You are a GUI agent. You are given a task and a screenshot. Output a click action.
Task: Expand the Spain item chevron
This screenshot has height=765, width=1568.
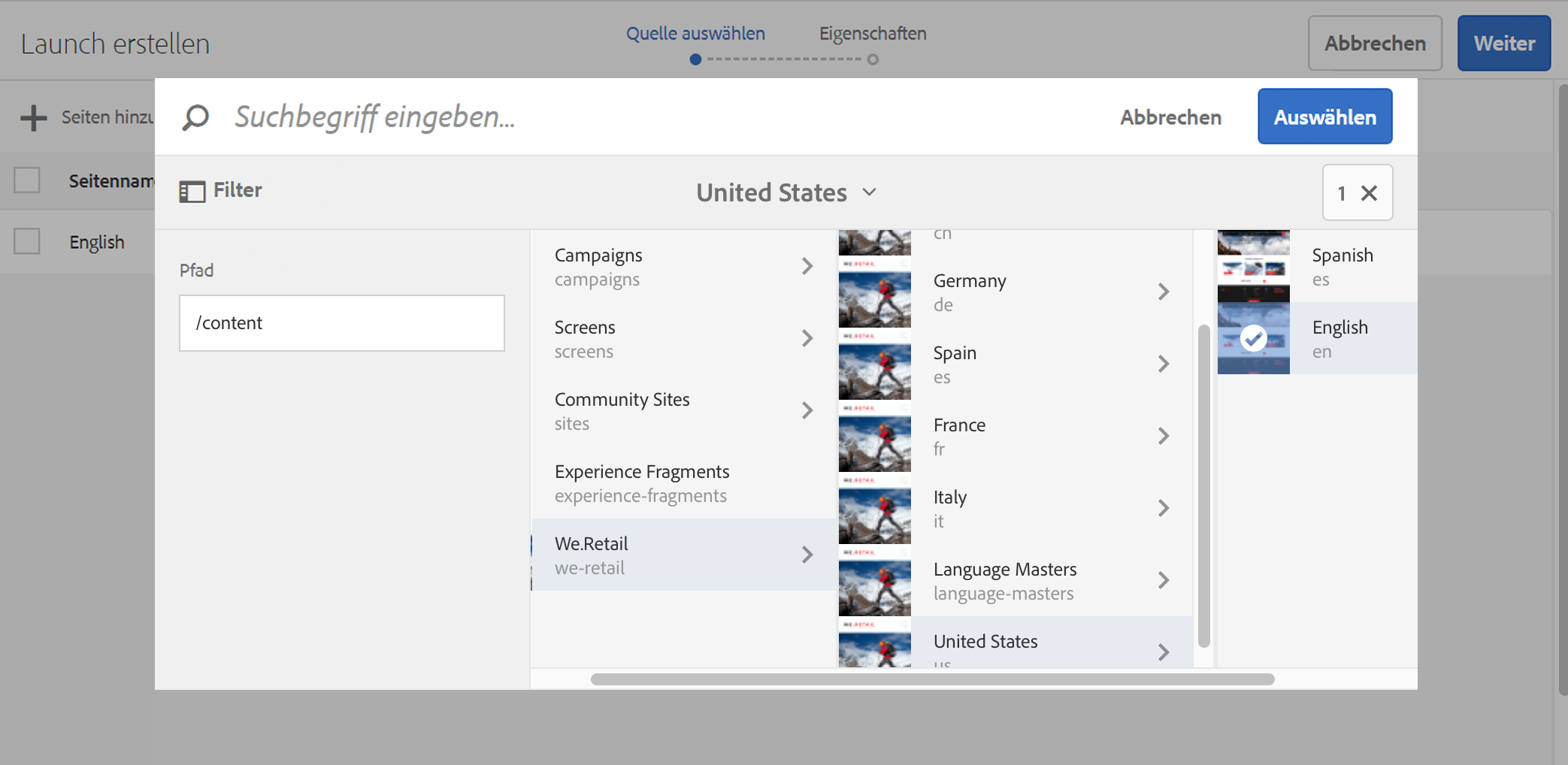1164,364
